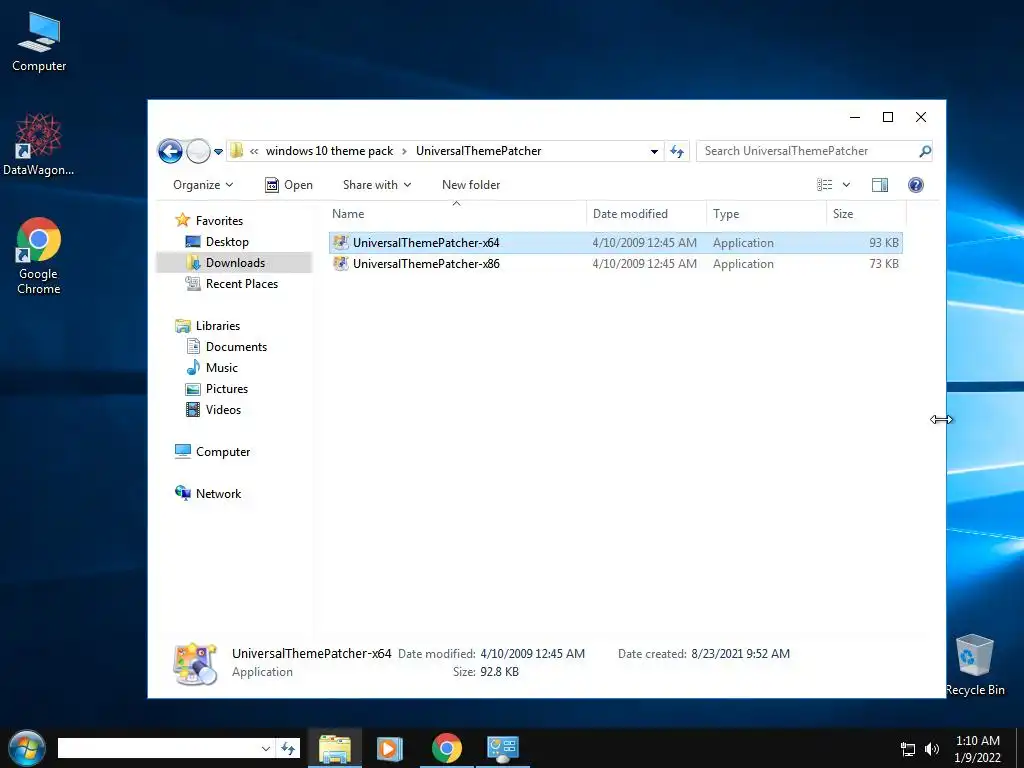Click the network tray icon
The width and height of the screenshot is (1024, 768).
click(x=908, y=749)
